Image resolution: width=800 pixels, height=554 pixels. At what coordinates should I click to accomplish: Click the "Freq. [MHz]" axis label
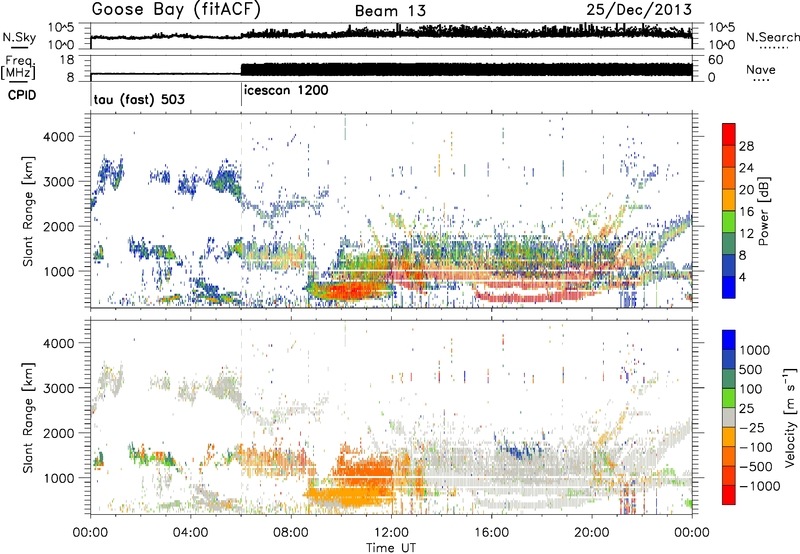(x=19, y=67)
